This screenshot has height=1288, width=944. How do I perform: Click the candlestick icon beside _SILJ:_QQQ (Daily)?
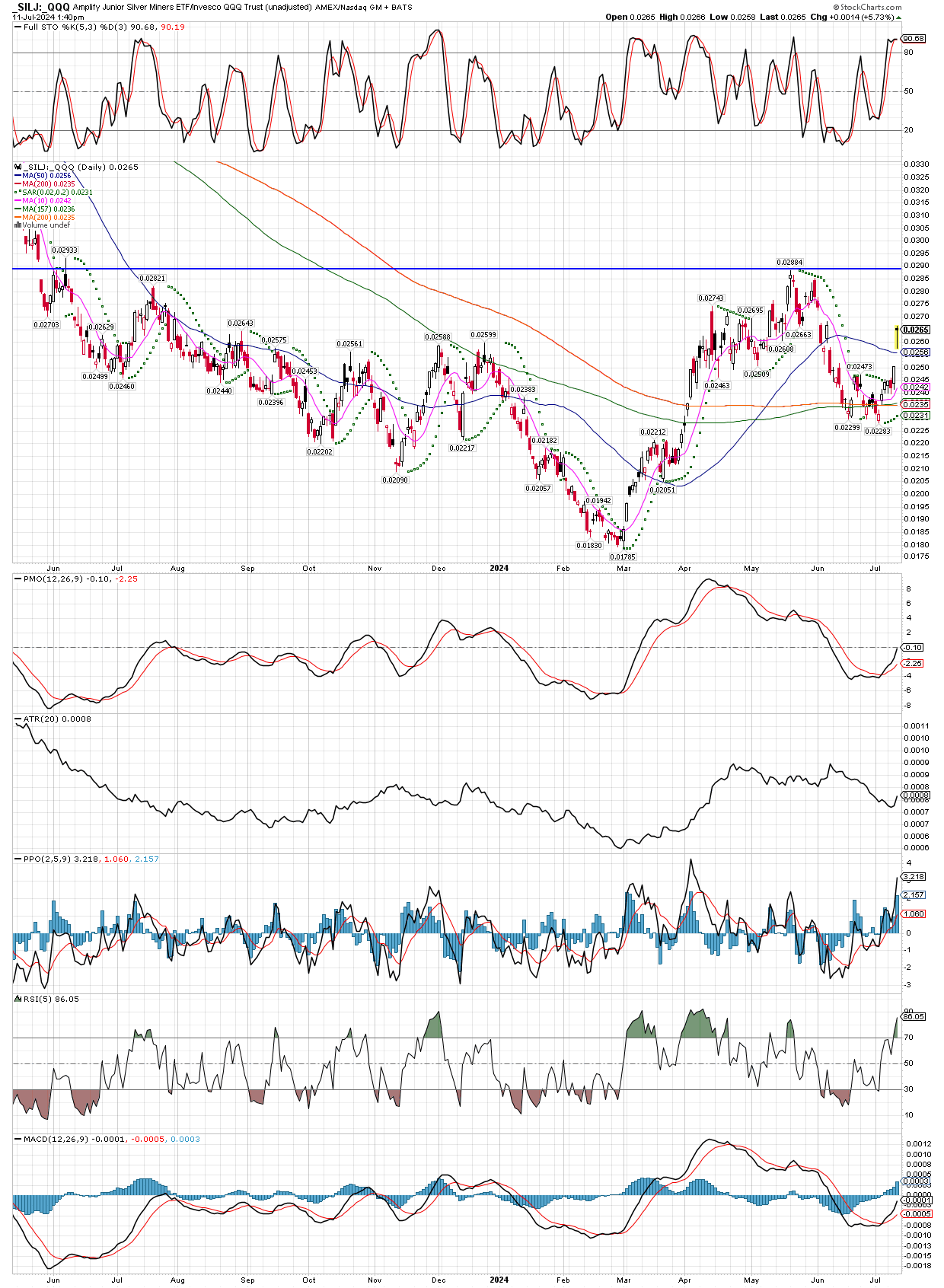tap(19, 167)
